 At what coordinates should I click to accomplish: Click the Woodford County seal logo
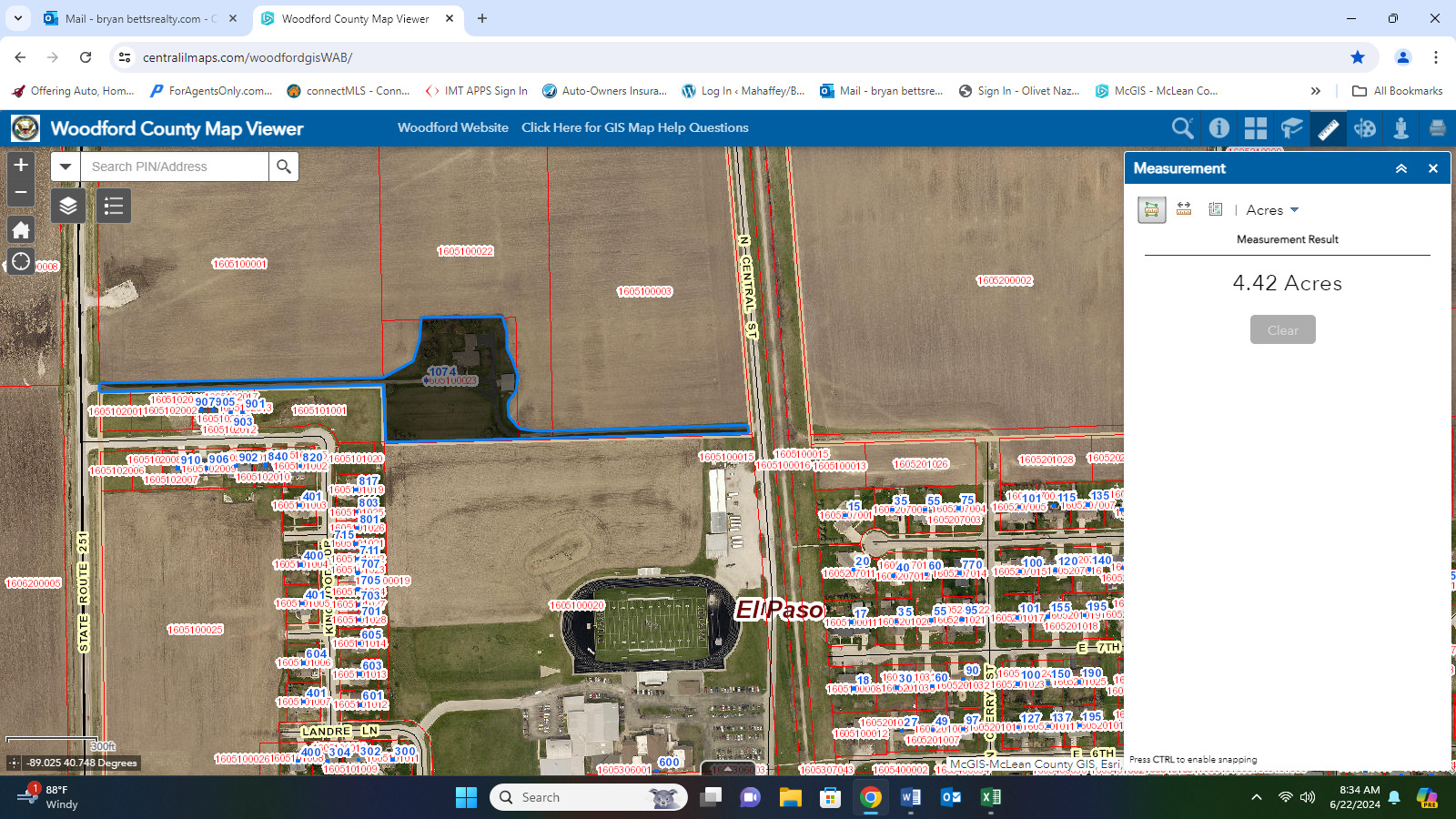25,128
